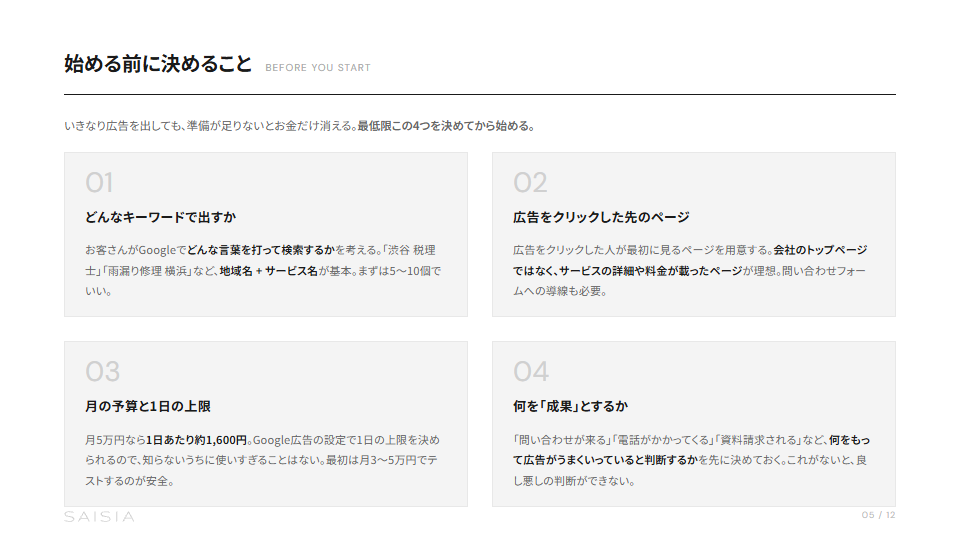Click the SAISIA logo in the footer

point(99,517)
